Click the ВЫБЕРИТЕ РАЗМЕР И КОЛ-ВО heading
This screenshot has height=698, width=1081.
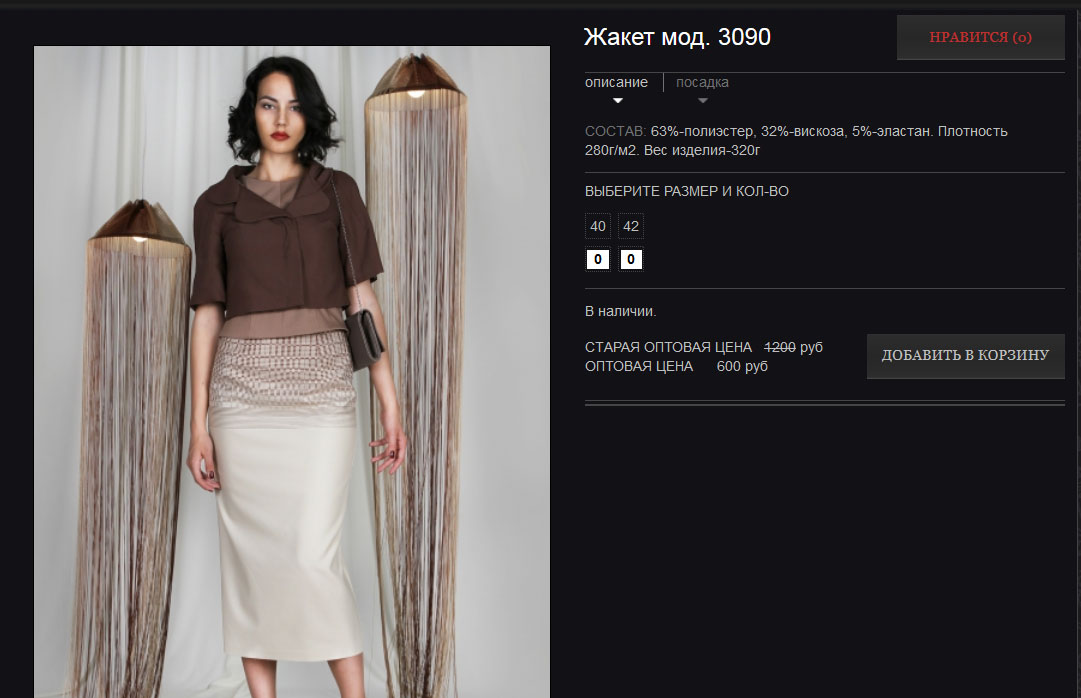tap(687, 191)
